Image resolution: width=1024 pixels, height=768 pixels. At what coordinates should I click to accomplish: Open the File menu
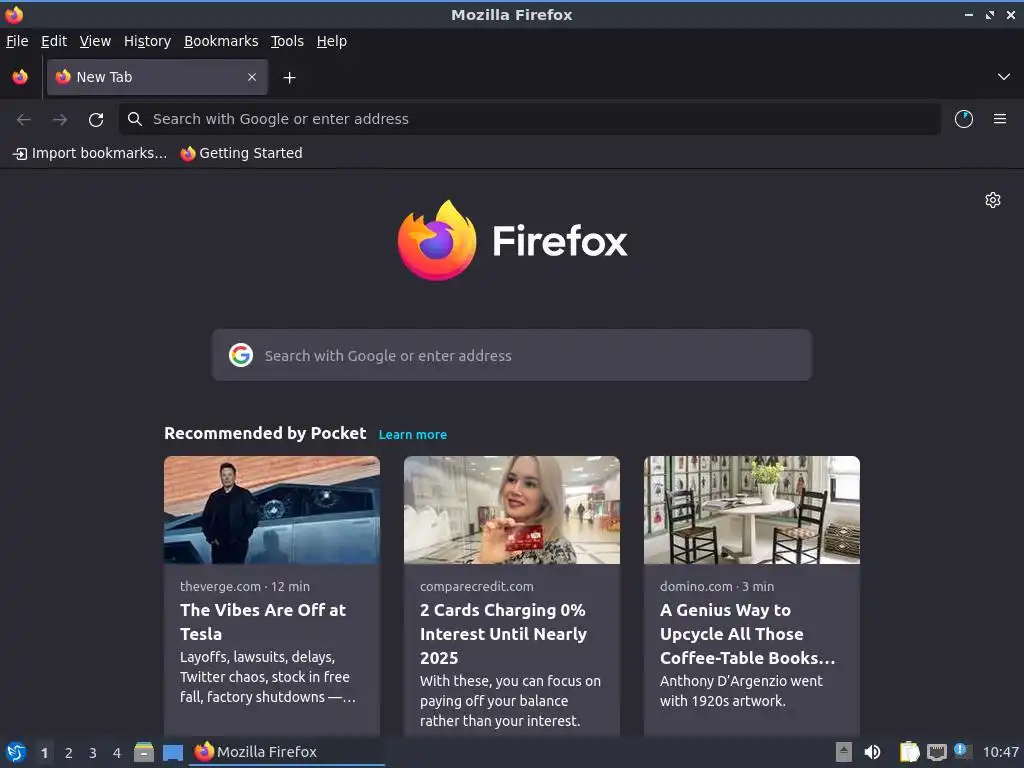[x=17, y=41]
